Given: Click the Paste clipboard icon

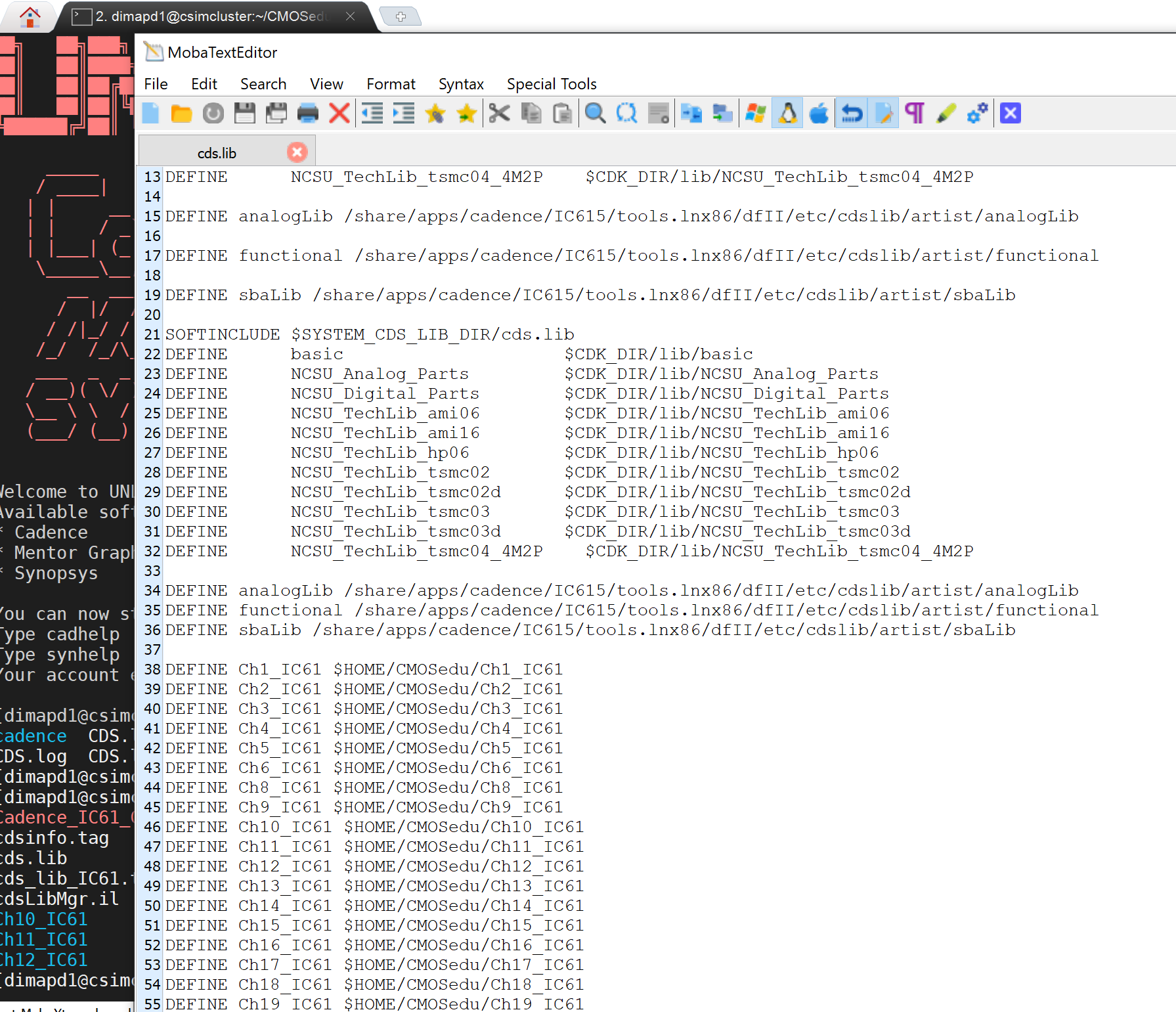Looking at the screenshot, I should [x=562, y=114].
